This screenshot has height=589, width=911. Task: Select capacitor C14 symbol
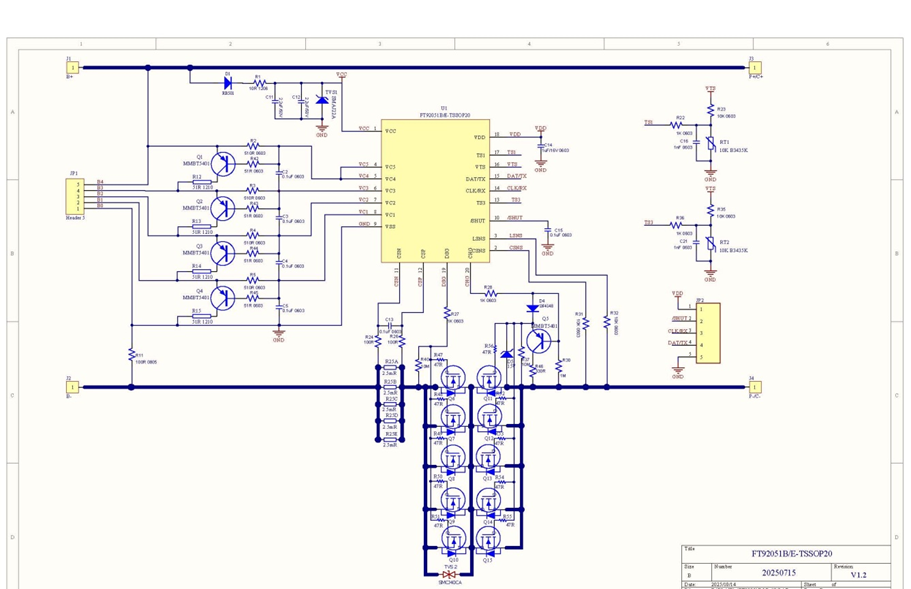540,144
